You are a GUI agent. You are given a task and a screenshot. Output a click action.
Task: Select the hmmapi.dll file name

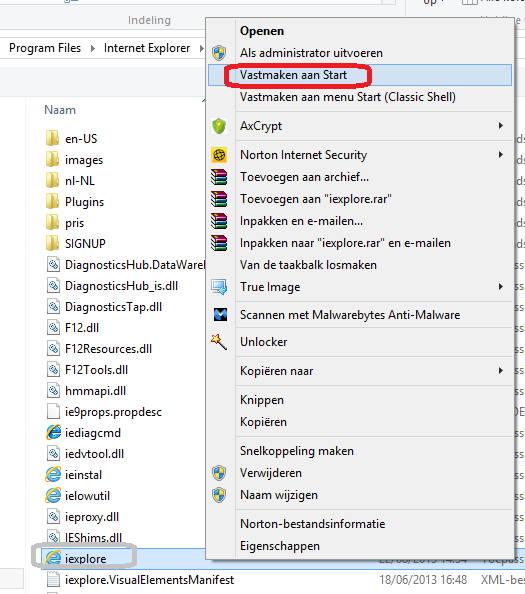[x=95, y=391]
